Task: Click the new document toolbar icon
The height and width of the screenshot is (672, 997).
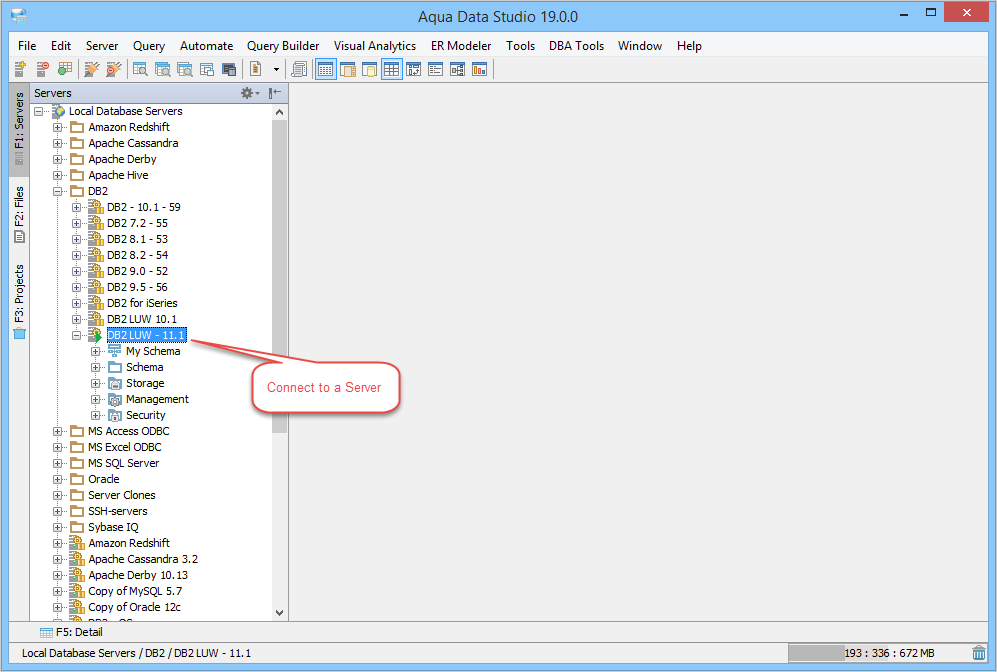Action: click(256, 69)
